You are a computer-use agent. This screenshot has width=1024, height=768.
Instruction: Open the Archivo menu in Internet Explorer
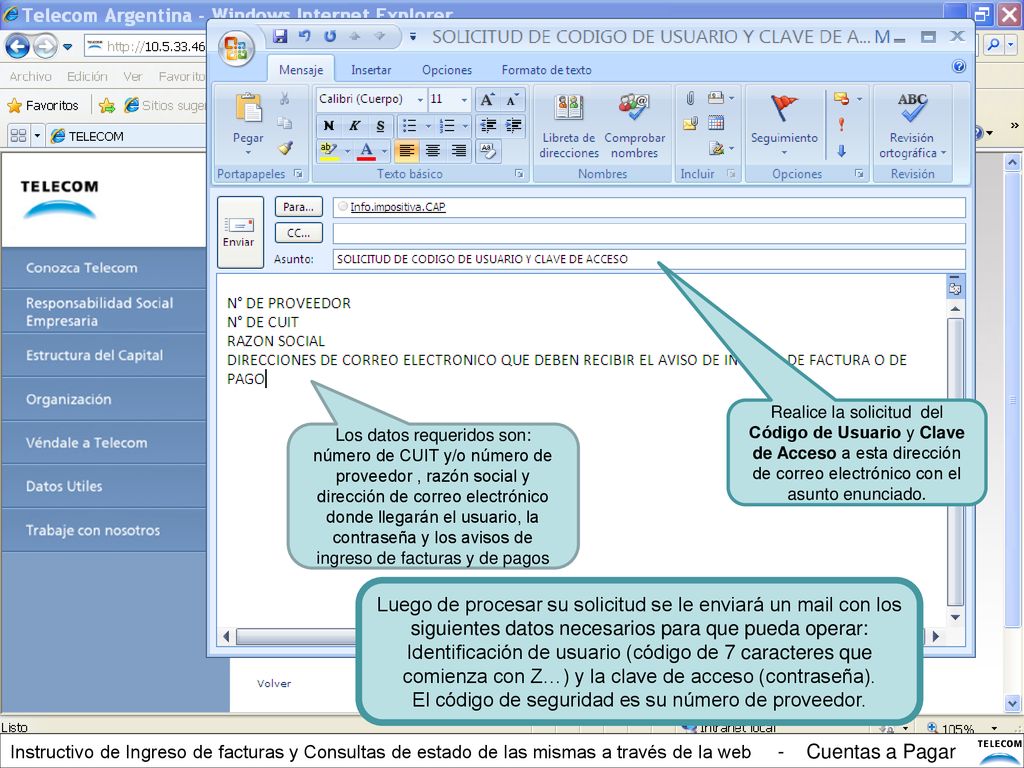pos(30,76)
